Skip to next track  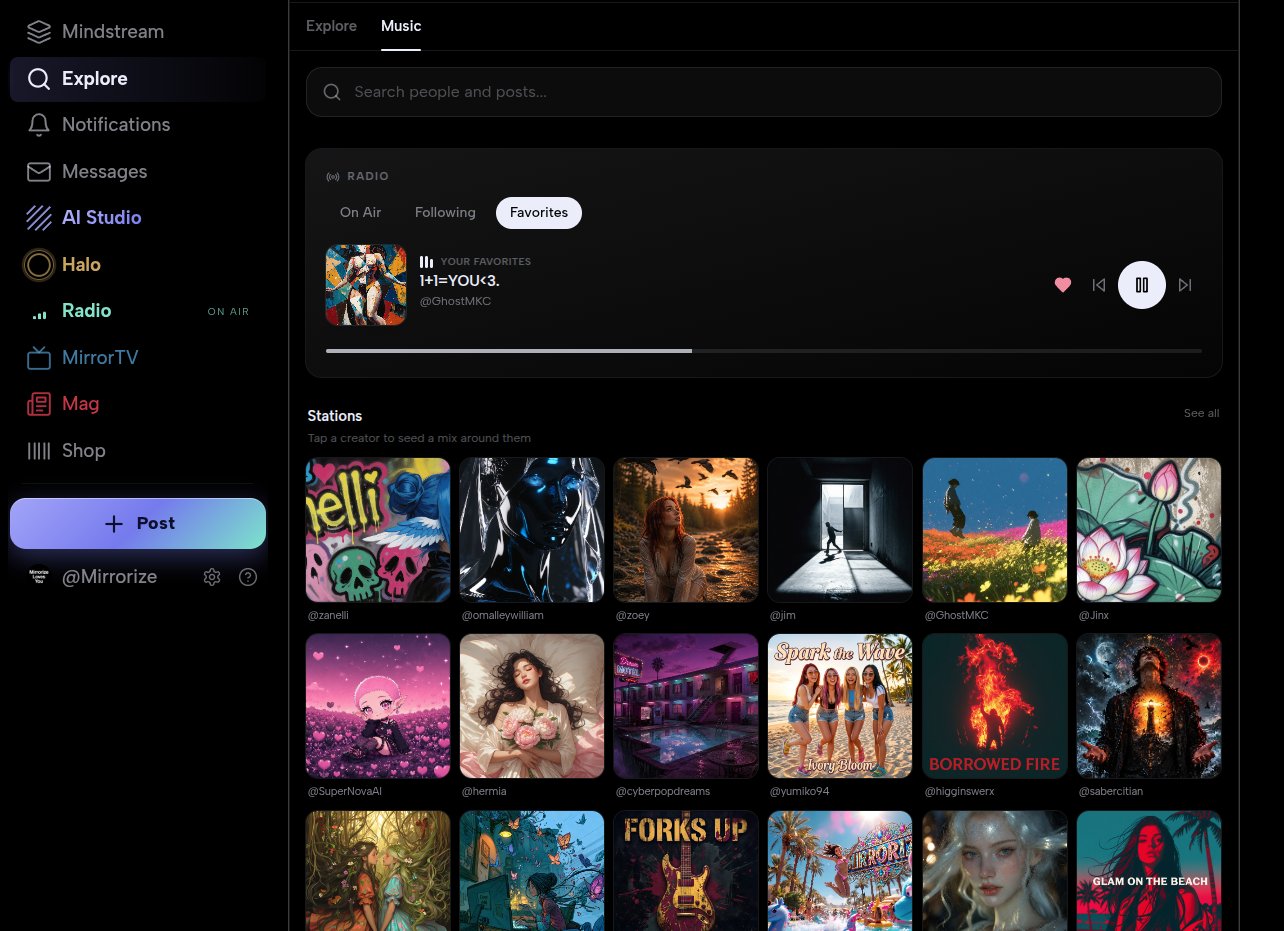point(1185,285)
